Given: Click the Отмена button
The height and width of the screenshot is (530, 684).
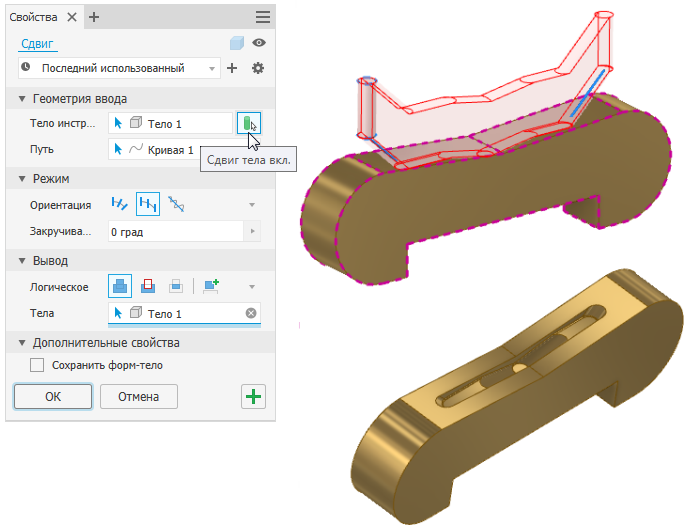Looking at the screenshot, I should [139, 397].
